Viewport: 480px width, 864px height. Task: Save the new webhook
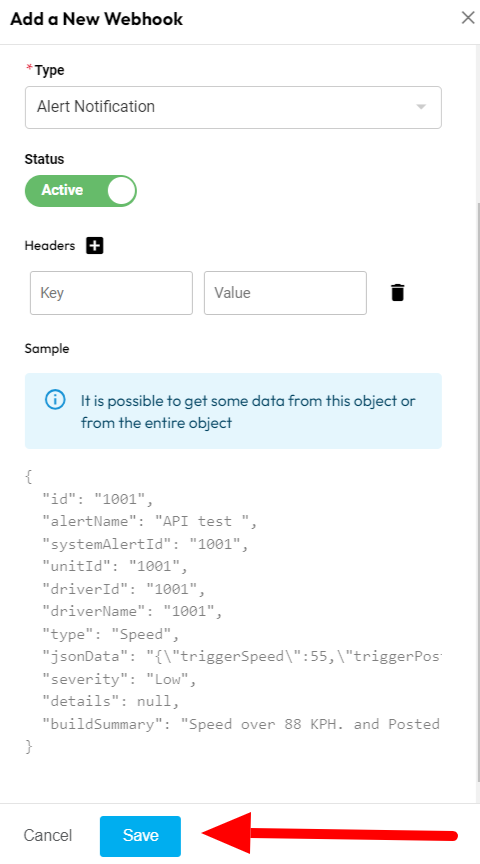pos(140,836)
